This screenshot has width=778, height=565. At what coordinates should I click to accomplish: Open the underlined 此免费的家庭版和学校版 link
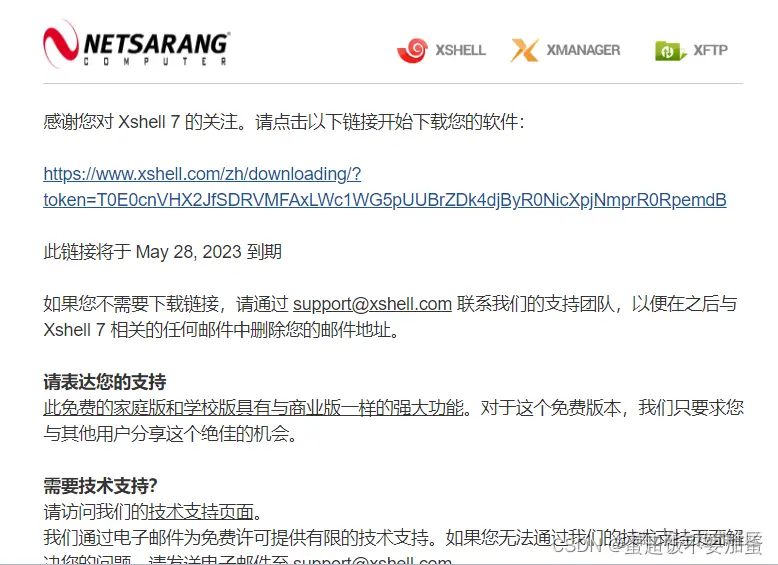254,408
